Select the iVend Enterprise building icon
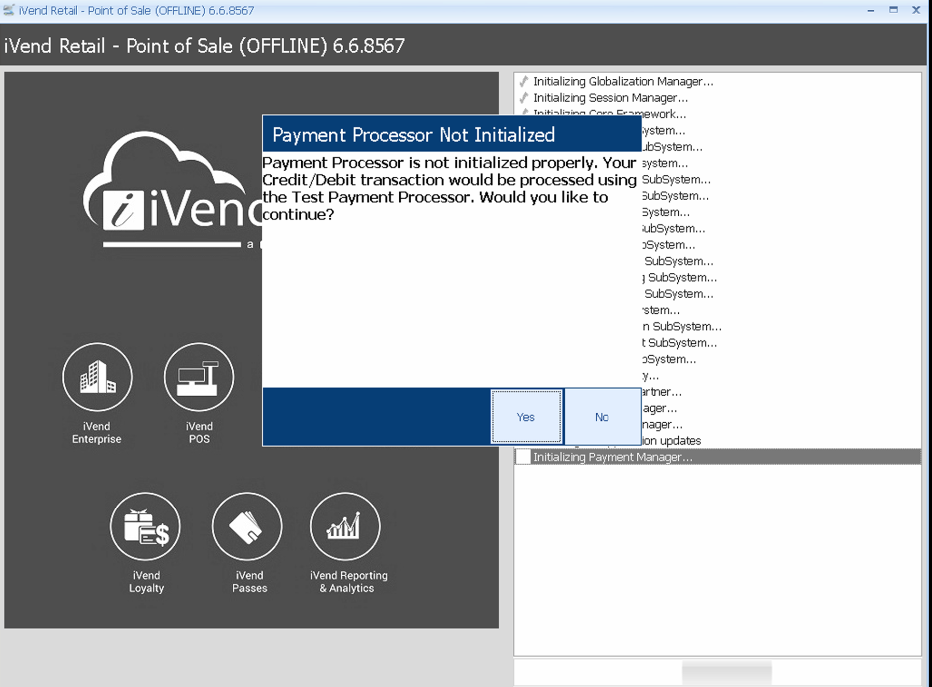Viewport: 932px width, 687px height. pyautogui.click(x=97, y=377)
